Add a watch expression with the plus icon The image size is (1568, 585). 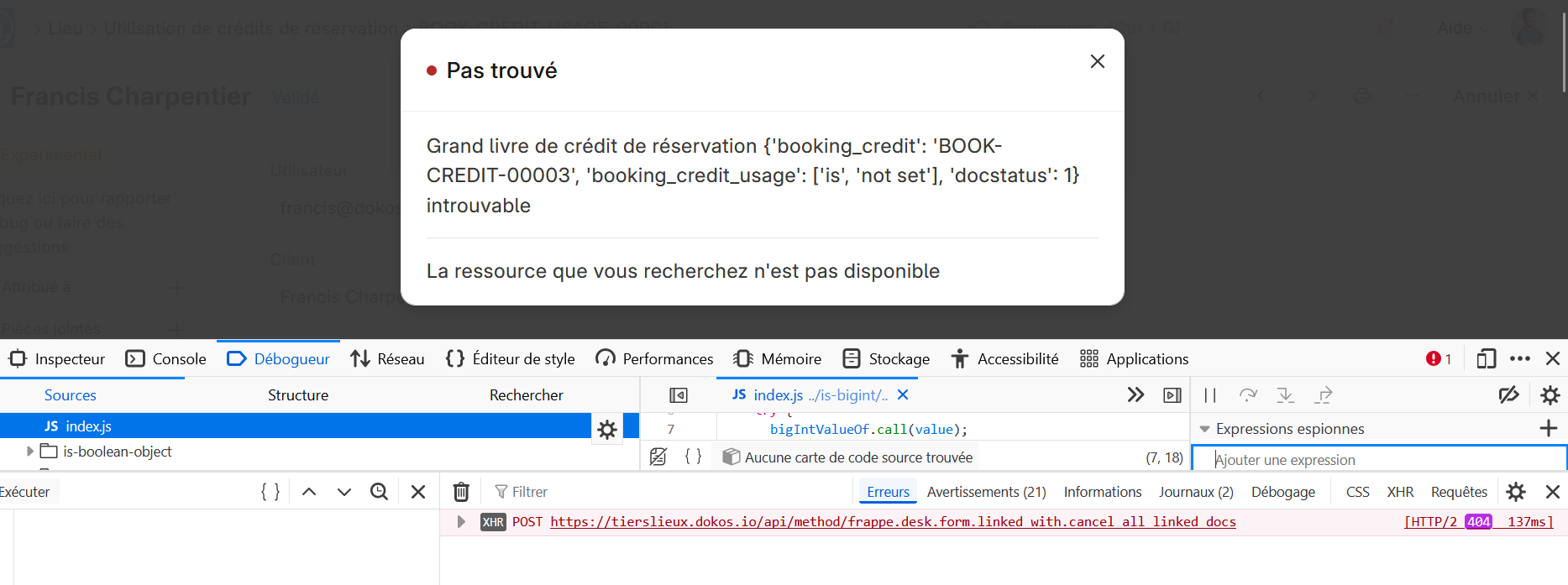point(1548,429)
